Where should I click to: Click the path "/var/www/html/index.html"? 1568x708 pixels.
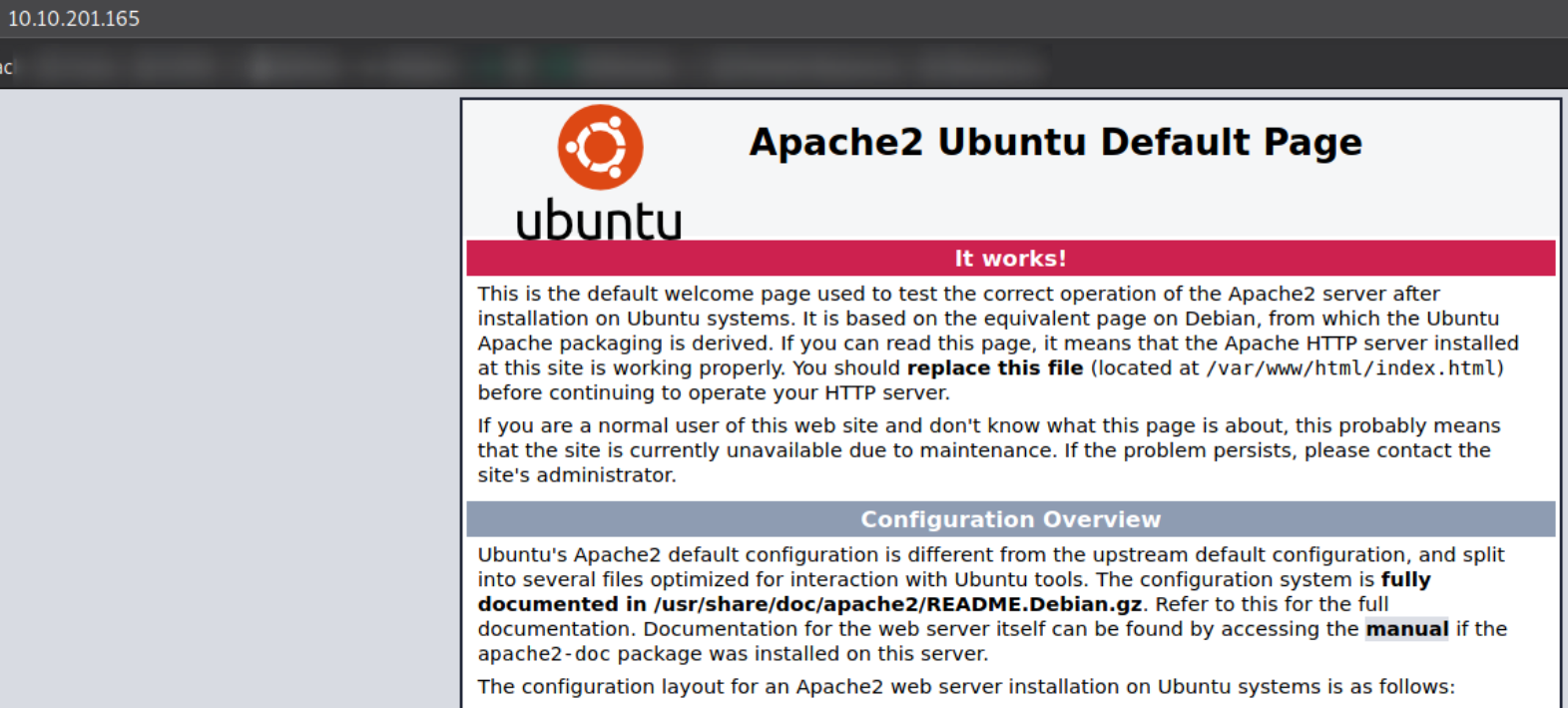click(x=1351, y=368)
